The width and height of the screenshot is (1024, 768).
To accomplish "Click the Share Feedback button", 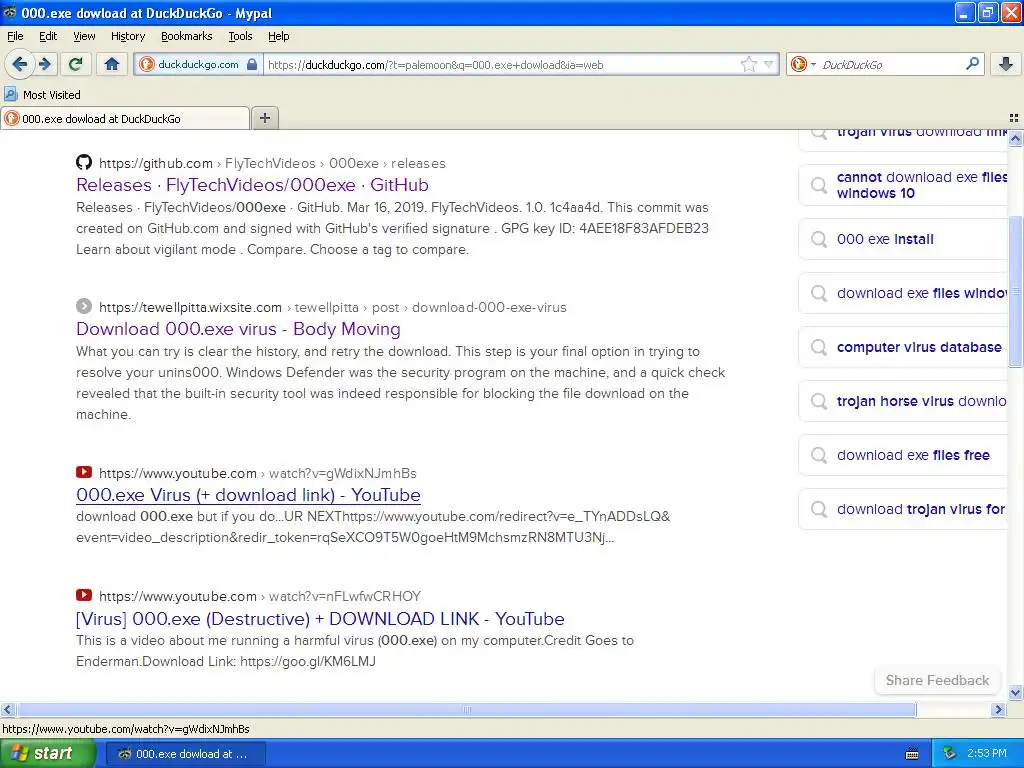I will pyautogui.click(x=937, y=680).
